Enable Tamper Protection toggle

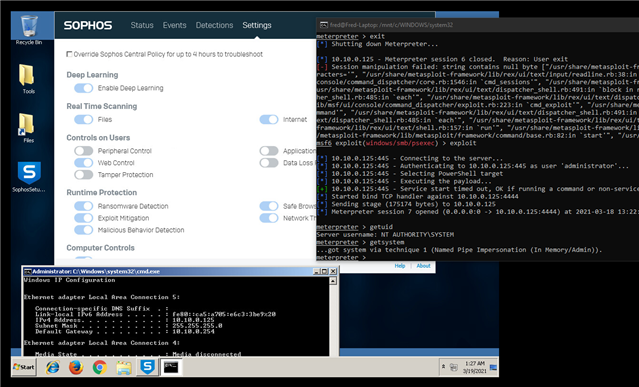coord(84,175)
